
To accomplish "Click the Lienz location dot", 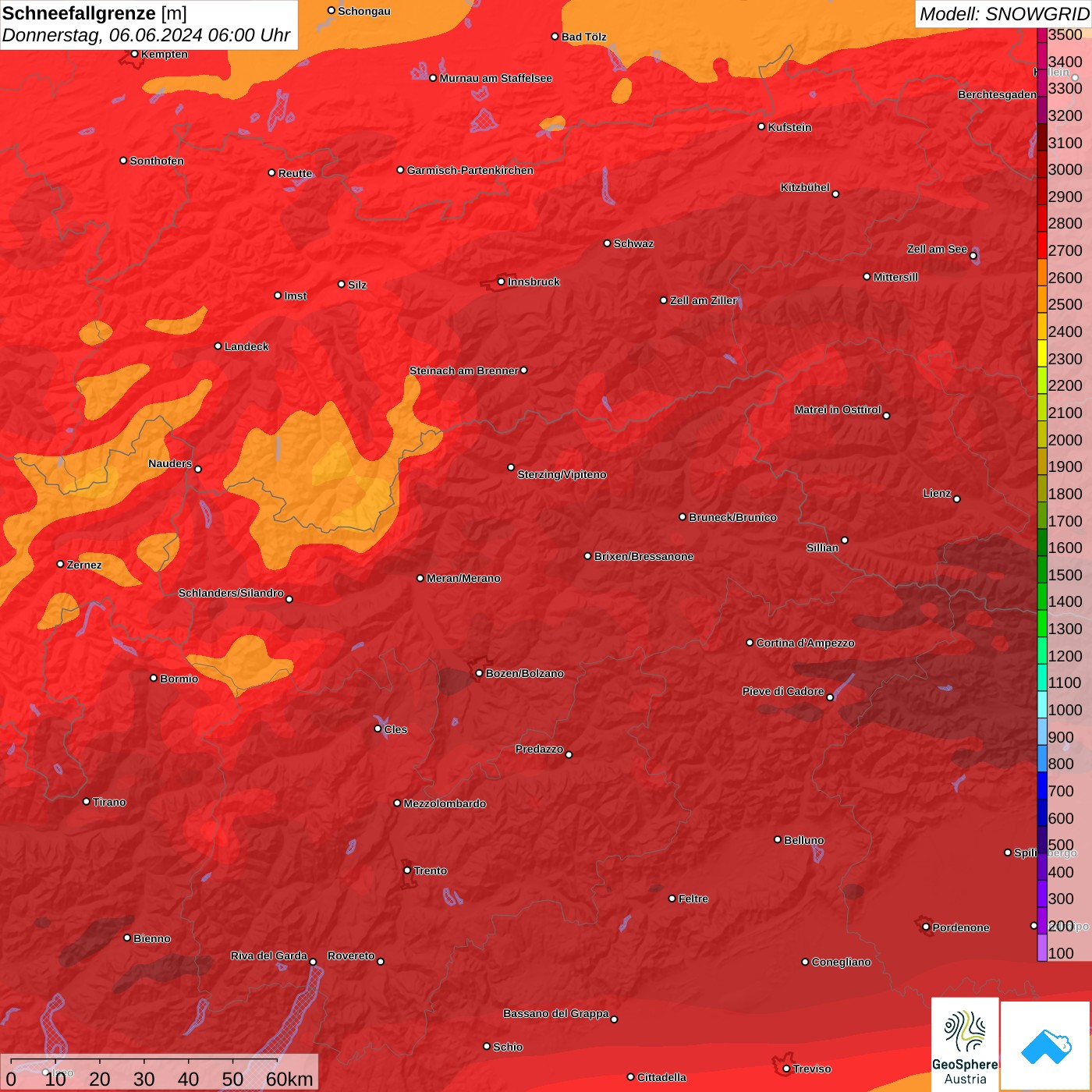I will pyautogui.click(x=957, y=498).
